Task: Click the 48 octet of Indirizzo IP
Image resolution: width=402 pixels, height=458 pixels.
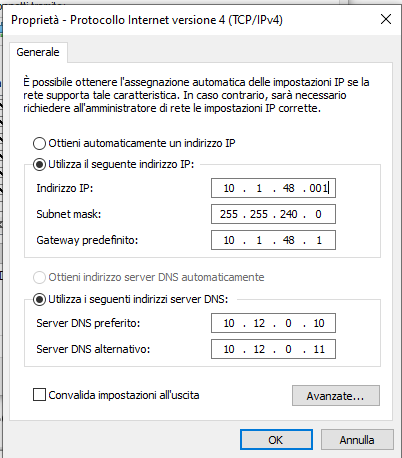Action: coord(289,188)
